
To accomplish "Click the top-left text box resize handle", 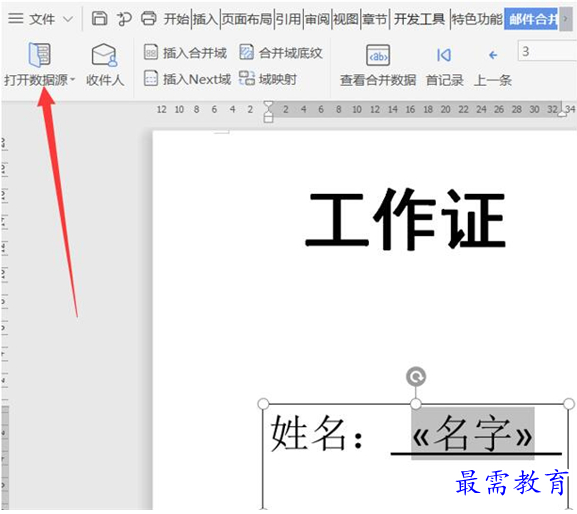I will click(263, 404).
